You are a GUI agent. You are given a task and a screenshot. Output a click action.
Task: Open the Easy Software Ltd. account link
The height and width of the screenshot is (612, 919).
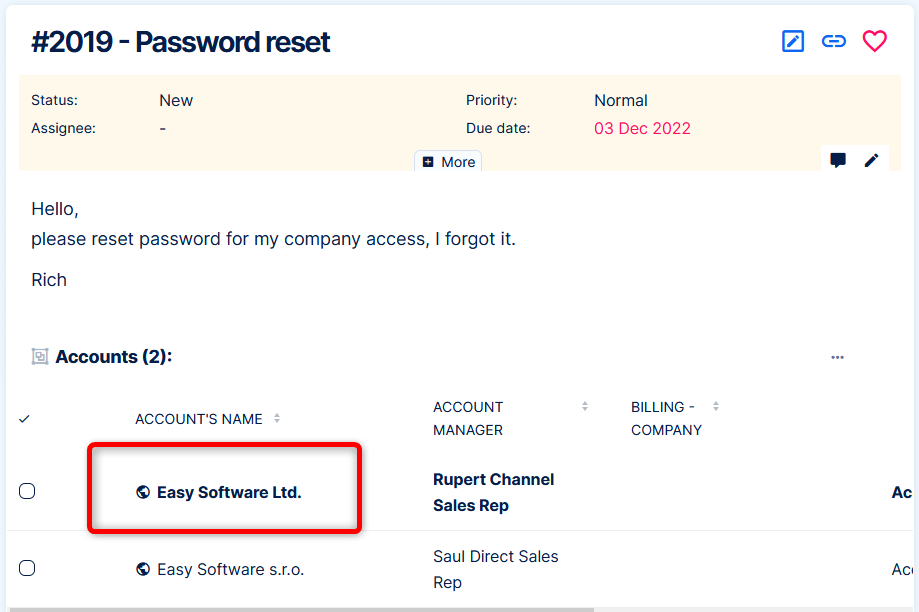(x=229, y=492)
